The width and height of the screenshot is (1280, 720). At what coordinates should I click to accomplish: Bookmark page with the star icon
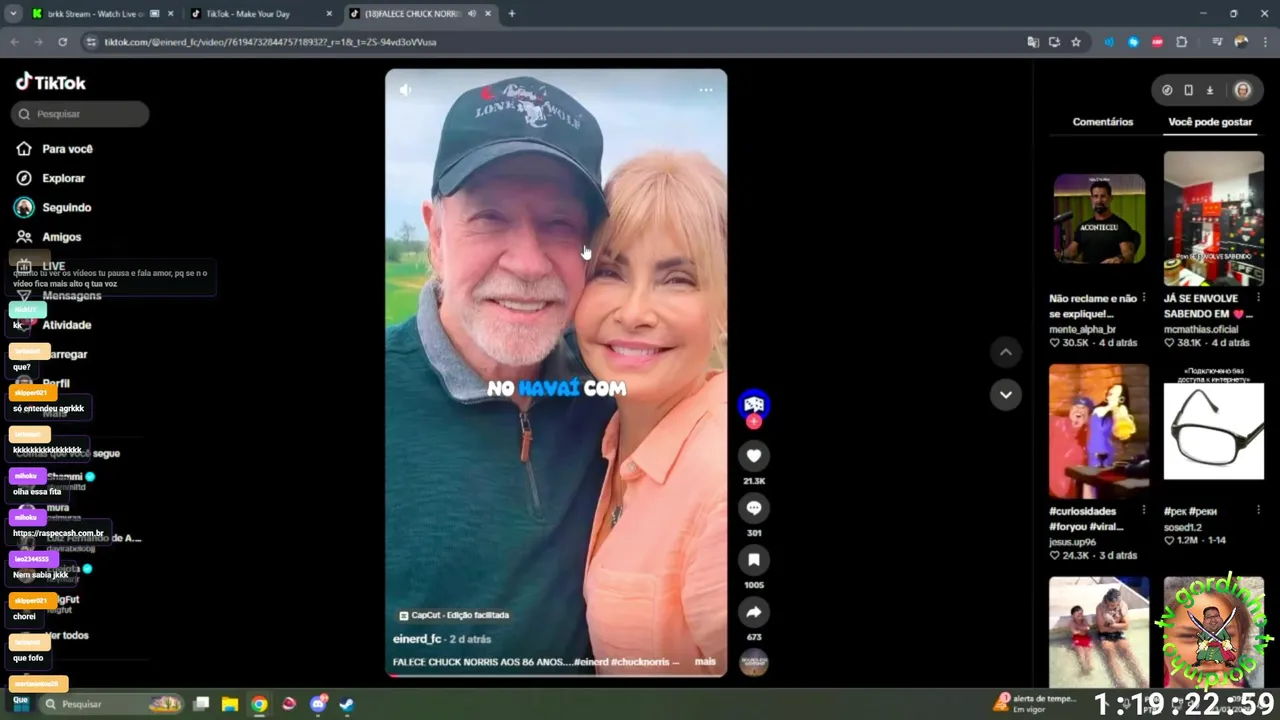(1076, 42)
